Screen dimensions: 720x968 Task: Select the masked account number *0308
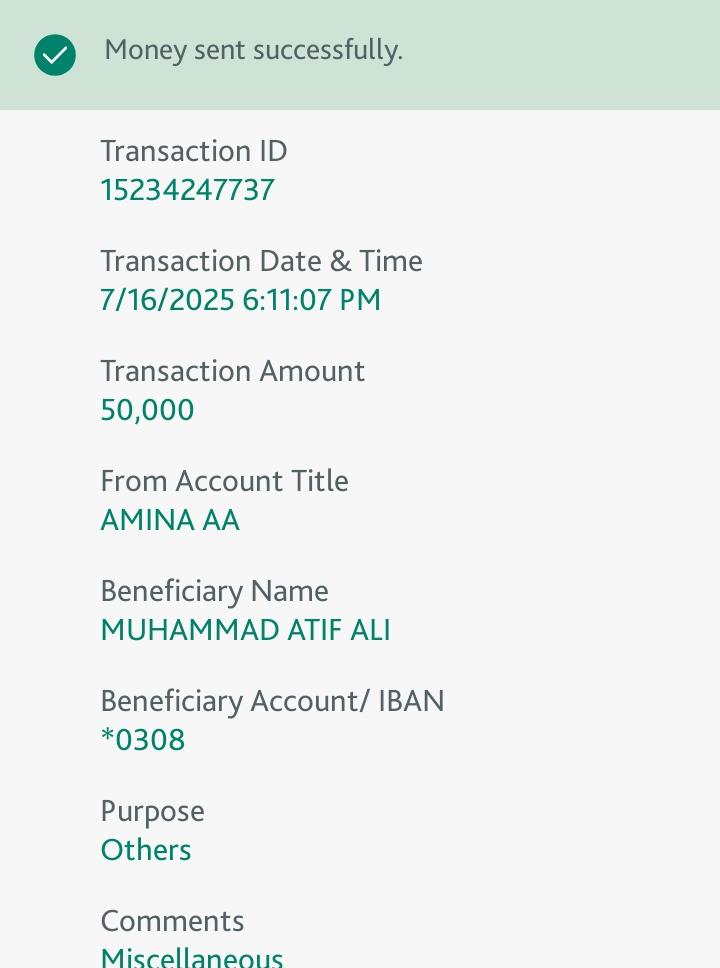point(143,740)
